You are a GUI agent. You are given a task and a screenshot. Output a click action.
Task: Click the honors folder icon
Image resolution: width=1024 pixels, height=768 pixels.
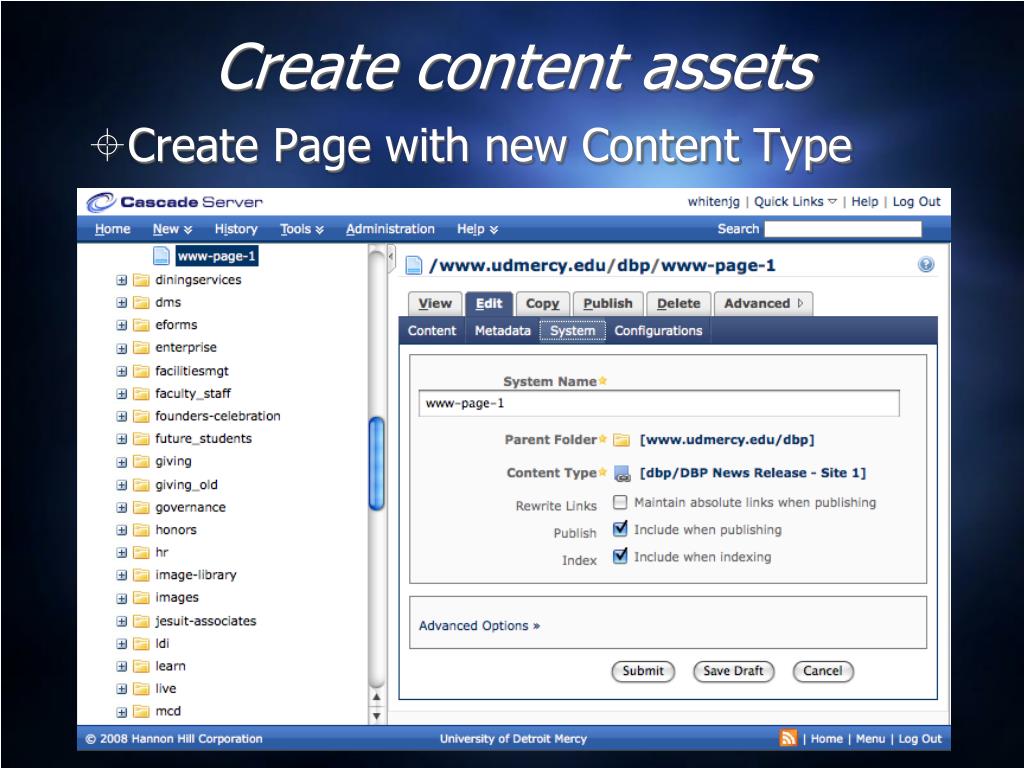pos(141,530)
